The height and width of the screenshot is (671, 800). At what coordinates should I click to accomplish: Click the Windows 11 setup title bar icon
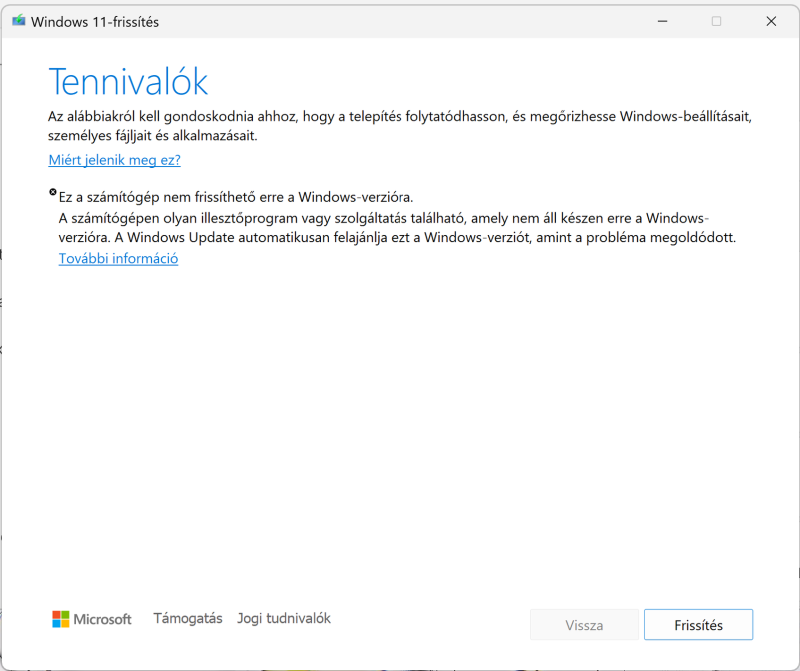click(x=19, y=21)
